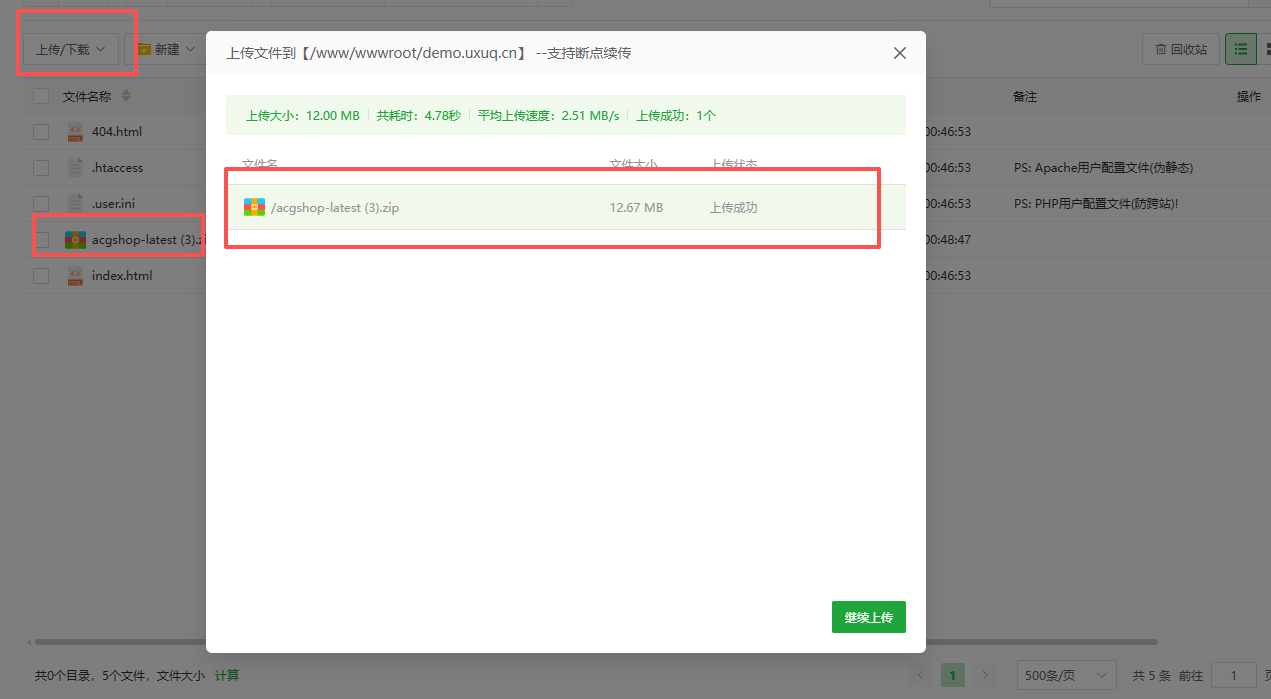Click the .user.ini file icon
Viewport: 1271px width, 699px height.
[x=76, y=203]
